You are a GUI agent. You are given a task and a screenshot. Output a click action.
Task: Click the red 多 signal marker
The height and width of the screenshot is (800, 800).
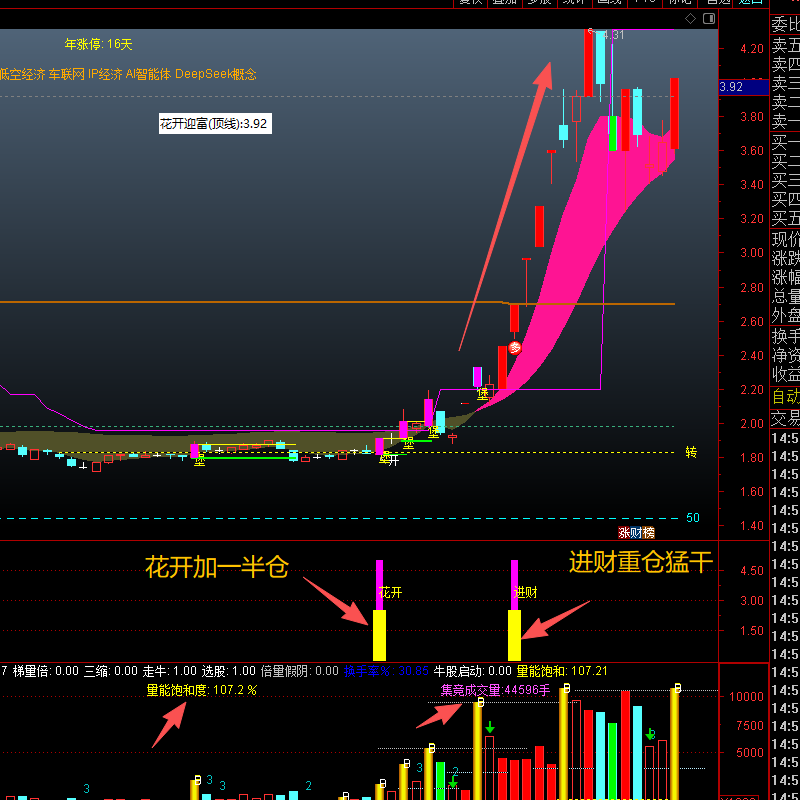click(x=515, y=348)
